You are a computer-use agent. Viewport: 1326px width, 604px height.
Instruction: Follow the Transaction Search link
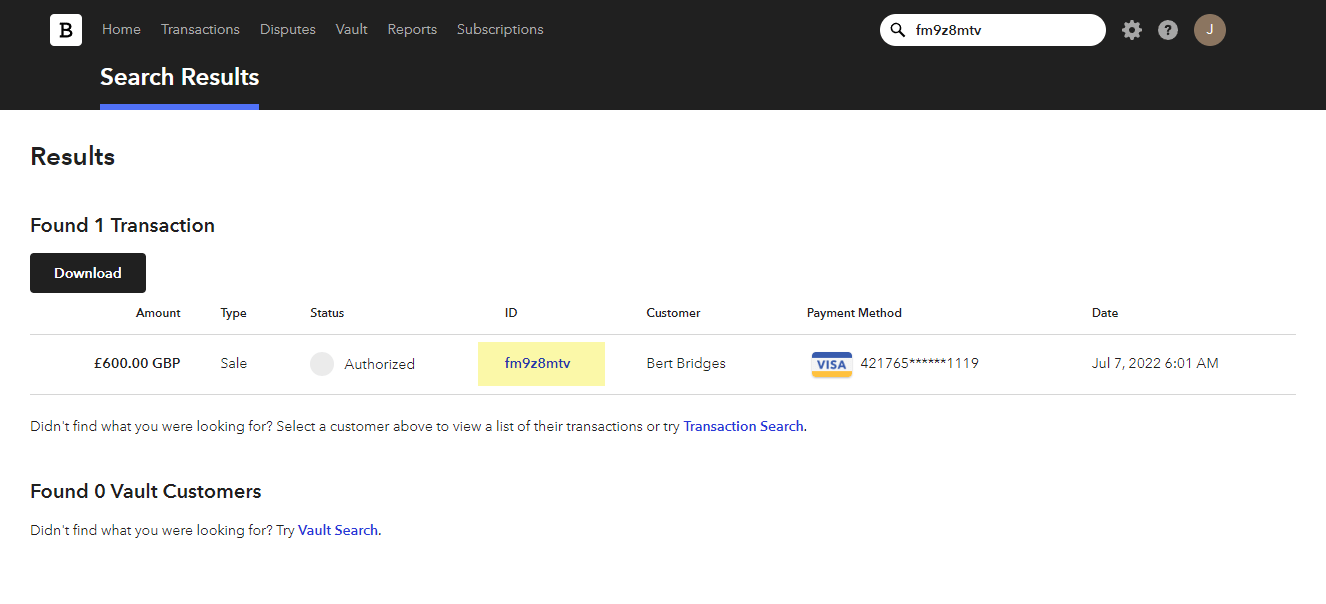743,427
